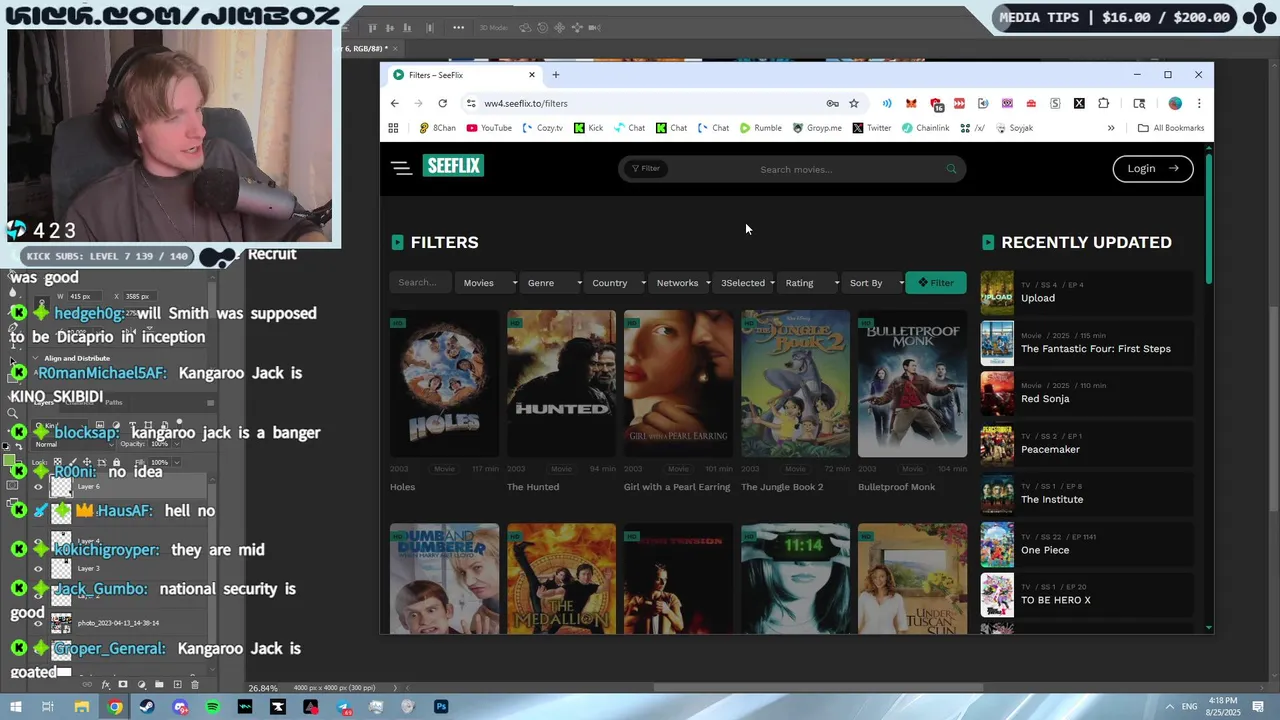Expand the Sort By dropdown
Viewport: 1280px width, 720px height.
(x=873, y=283)
